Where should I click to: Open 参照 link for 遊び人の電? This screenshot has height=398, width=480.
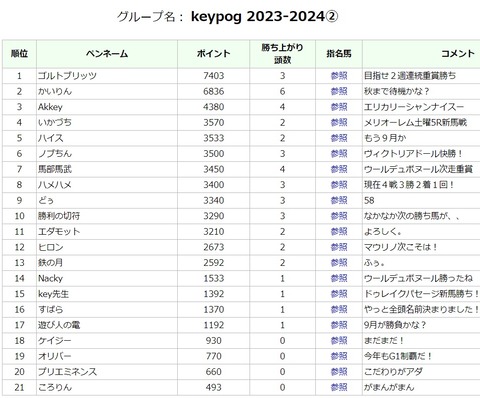[x=339, y=325]
